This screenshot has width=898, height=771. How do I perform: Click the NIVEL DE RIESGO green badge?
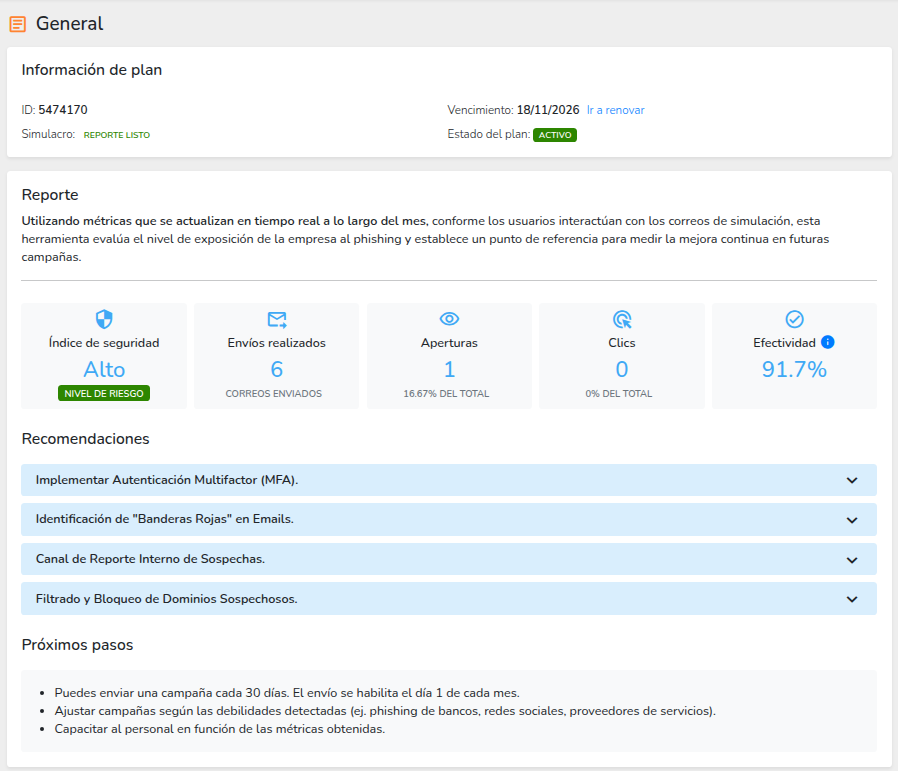(x=104, y=393)
